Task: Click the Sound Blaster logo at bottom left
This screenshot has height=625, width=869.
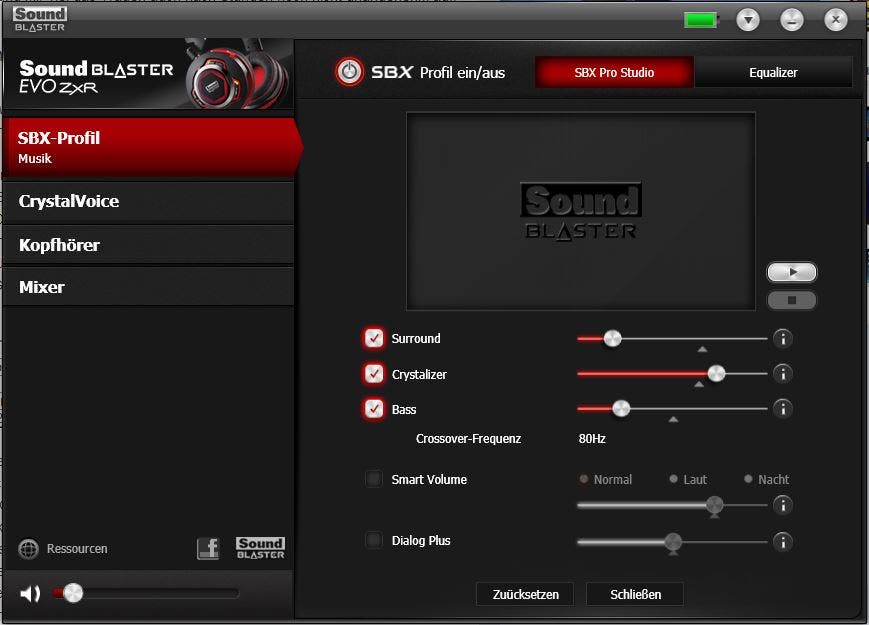Action: tap(260, 549)
